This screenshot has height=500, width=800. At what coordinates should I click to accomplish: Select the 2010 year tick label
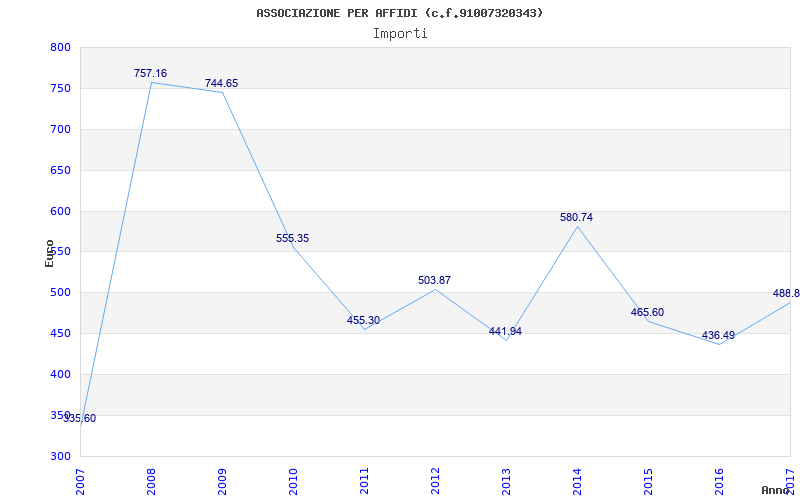293,482
